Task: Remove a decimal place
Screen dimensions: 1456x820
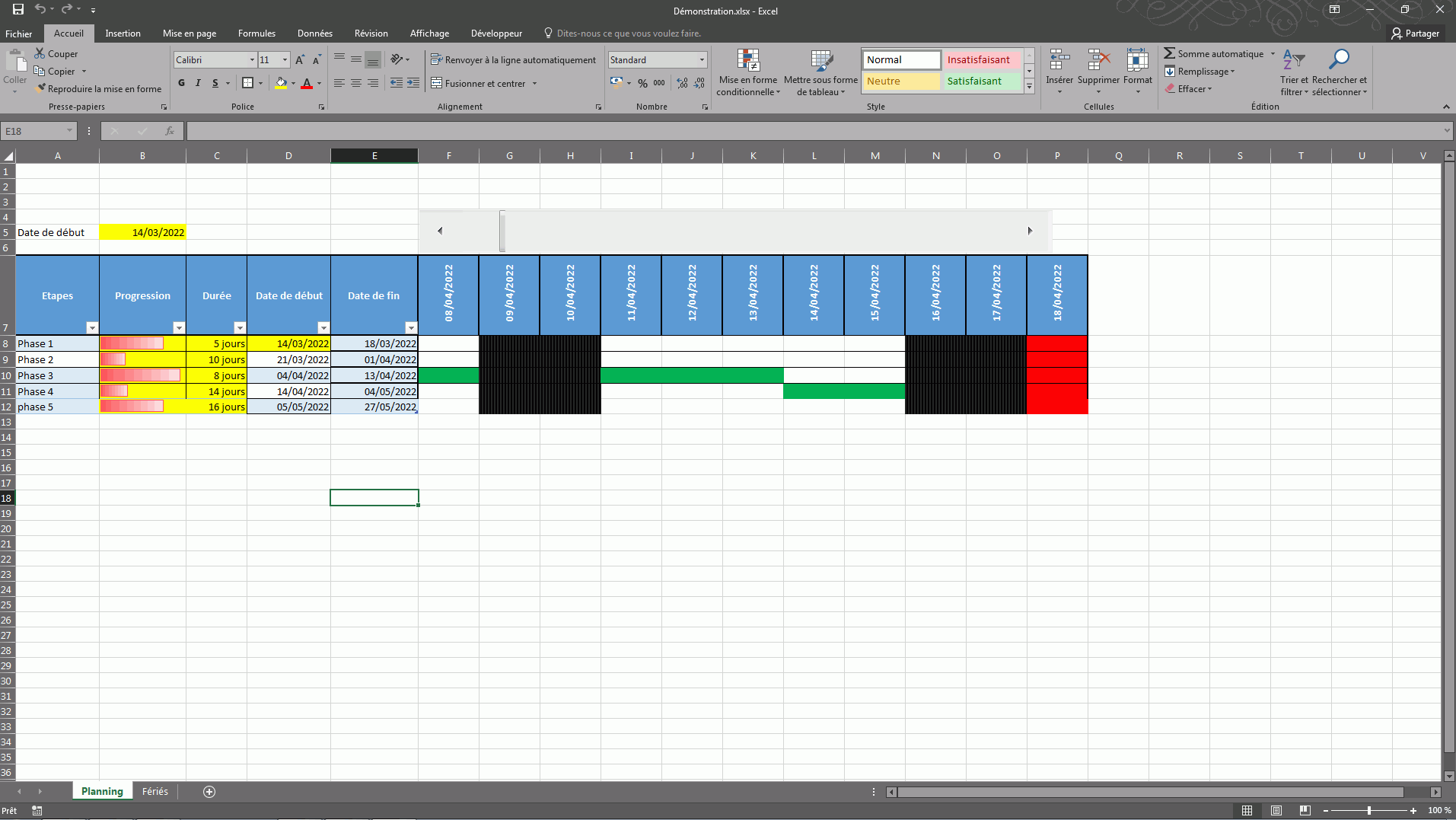Action: click(x=699, y=83)
